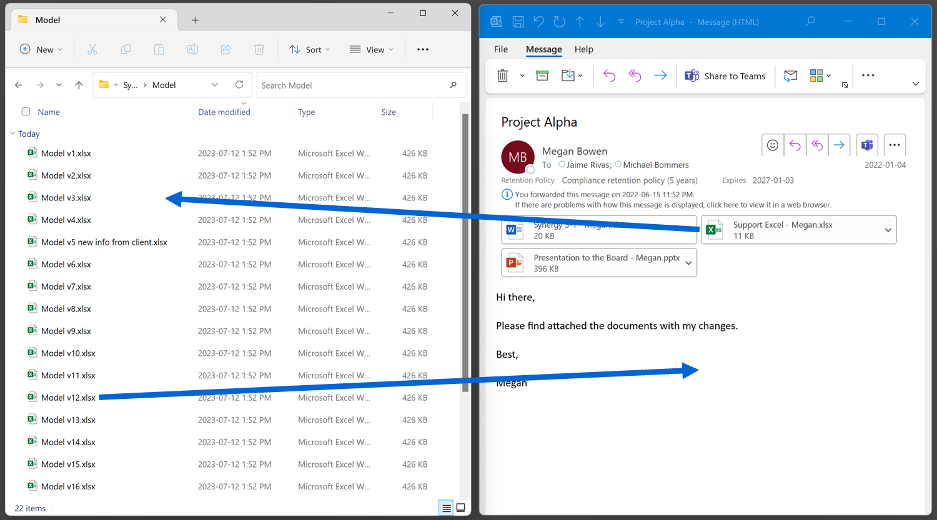Sort by Type column header
Viewport: 938px width, 520px height.
click(306, 112)
